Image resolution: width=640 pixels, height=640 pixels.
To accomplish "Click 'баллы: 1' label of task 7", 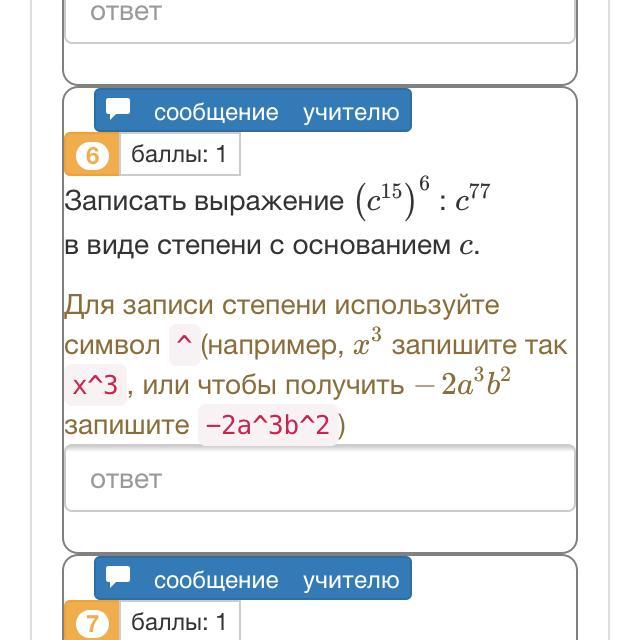I will click(179, 622).
